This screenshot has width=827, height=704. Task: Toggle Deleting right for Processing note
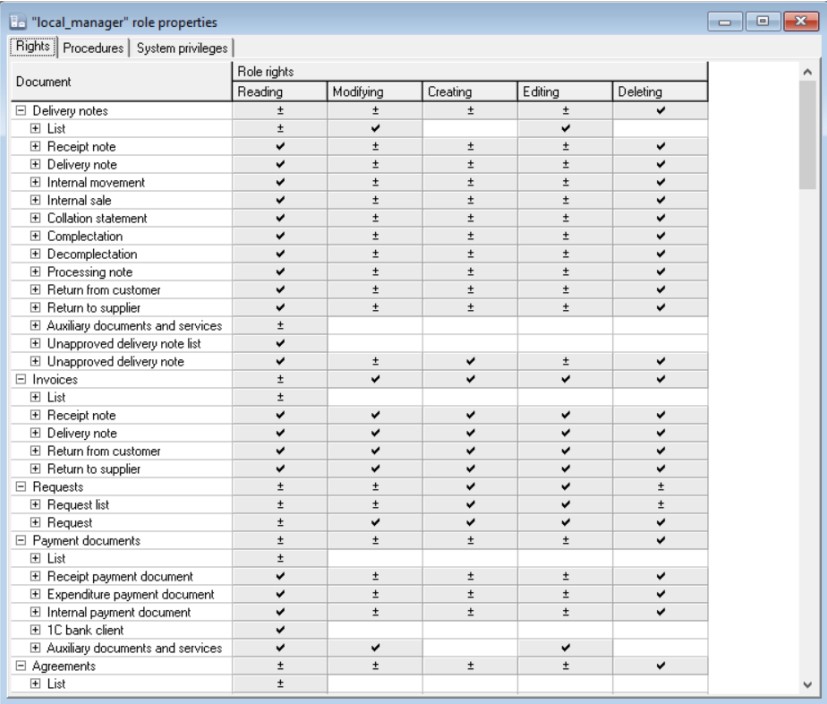tap(659, 272)
